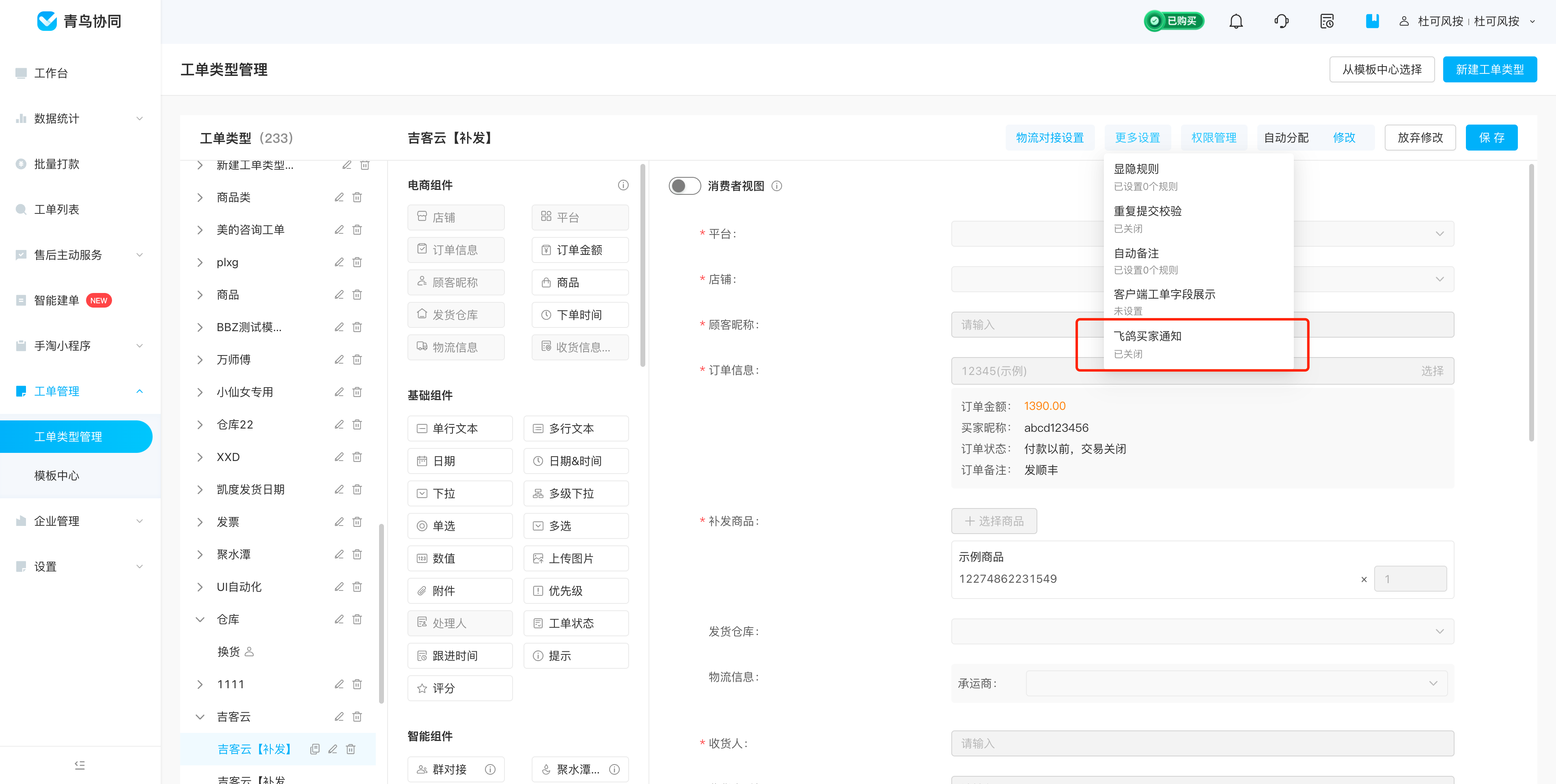
Task: Edit the 聚水潭 ticket type
Action: [339, 554]
